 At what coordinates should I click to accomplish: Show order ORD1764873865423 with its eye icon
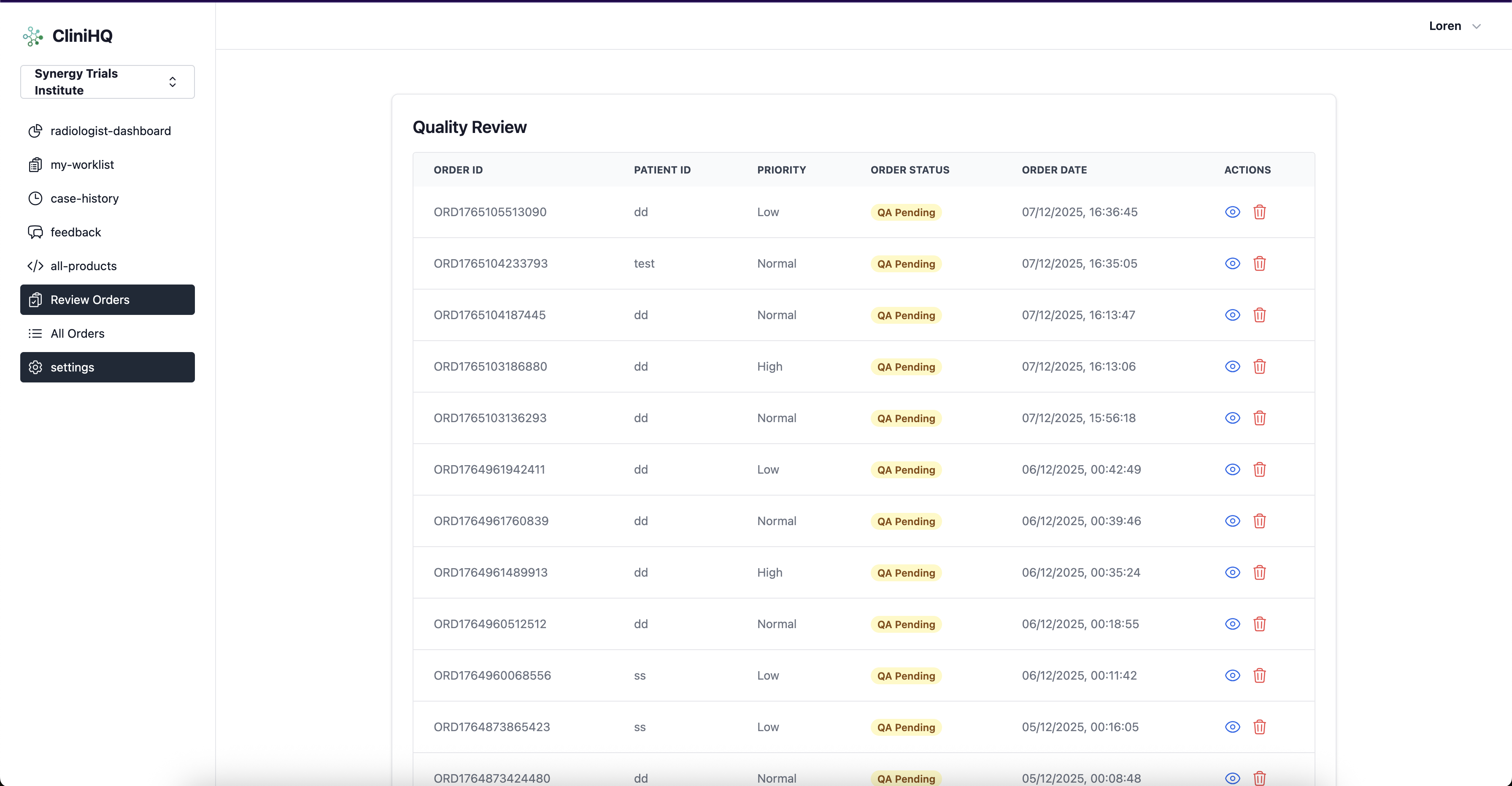(1232, 727)
